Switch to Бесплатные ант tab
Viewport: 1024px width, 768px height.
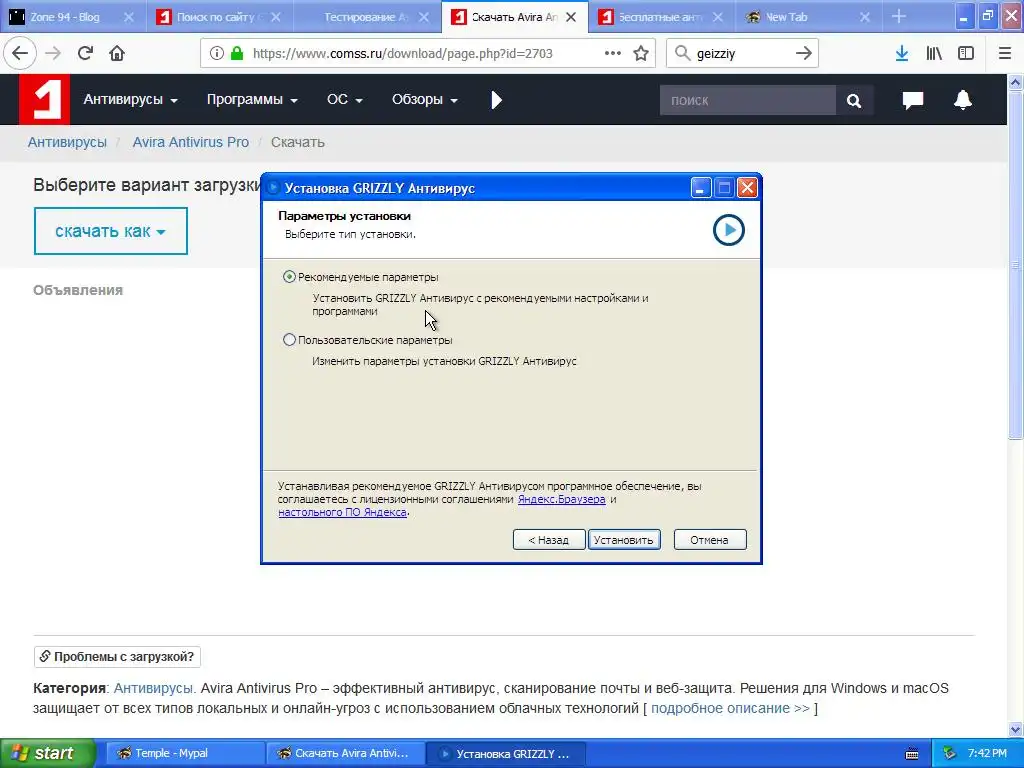click(x=660, y=17)
